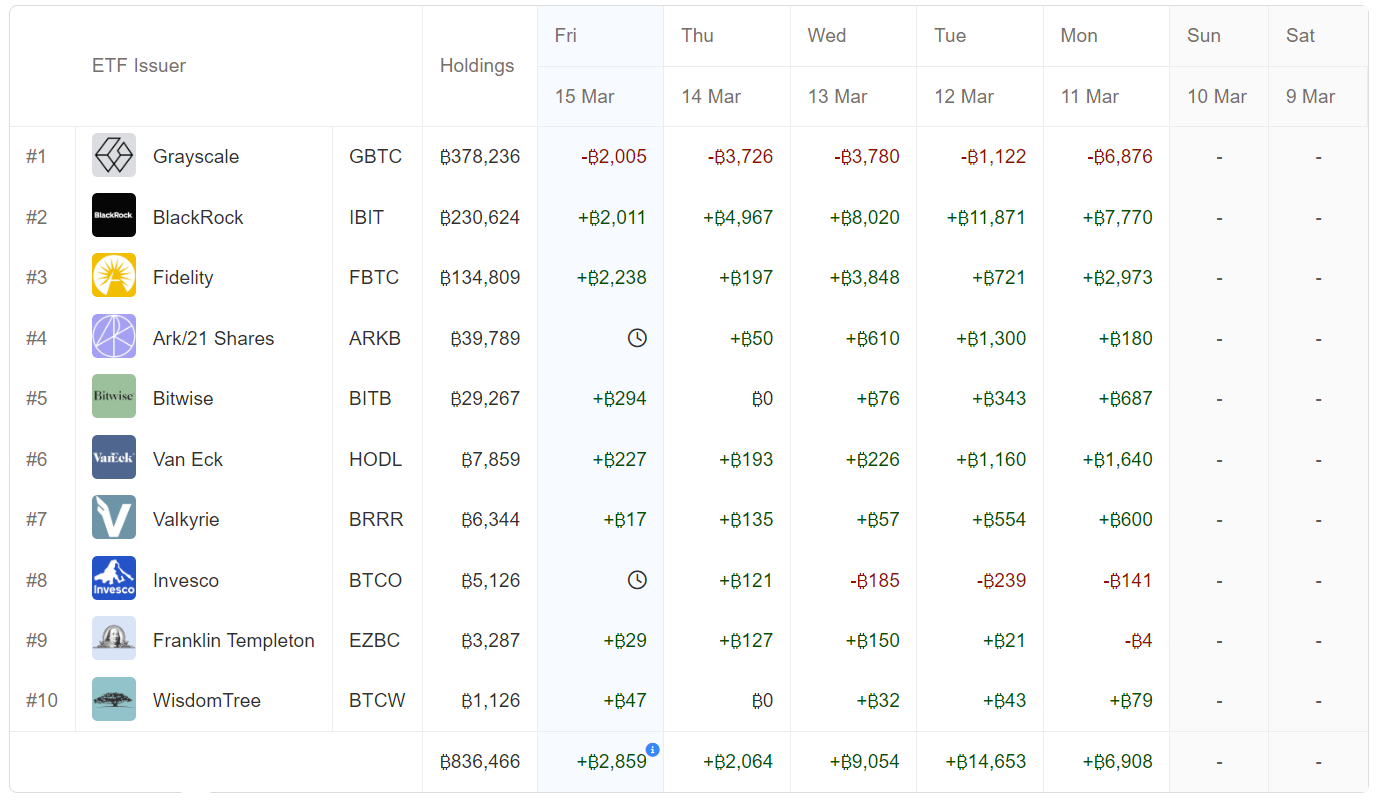Click the WisdomTree tree logo
This screenshot has width=1376, height=807.
click(113, 700)
